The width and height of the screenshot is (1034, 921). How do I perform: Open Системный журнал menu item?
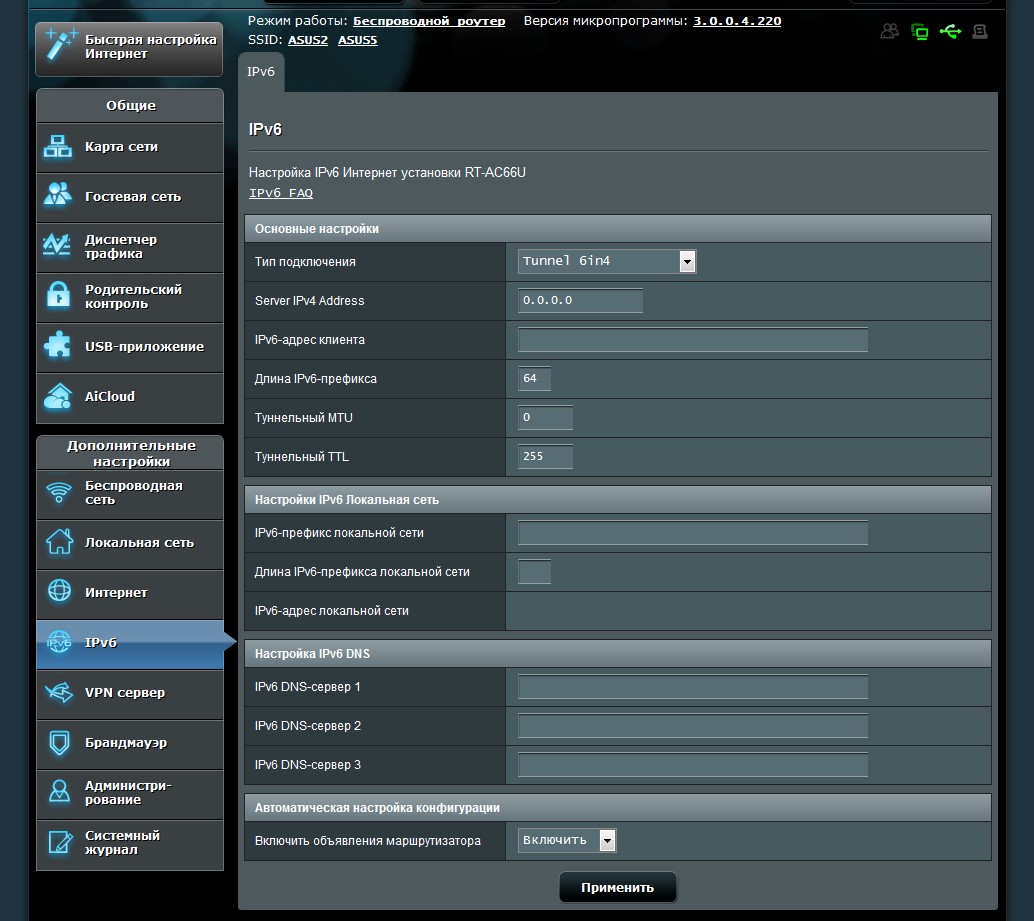point(130,845)
